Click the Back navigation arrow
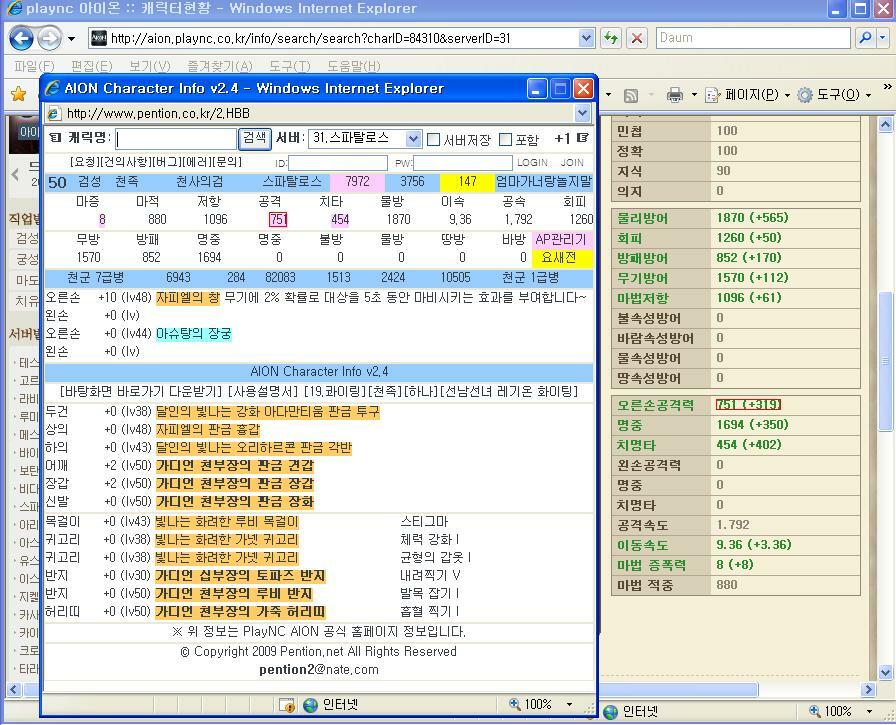Viewport: 896px width, 725px height. [x=22, y=37]
